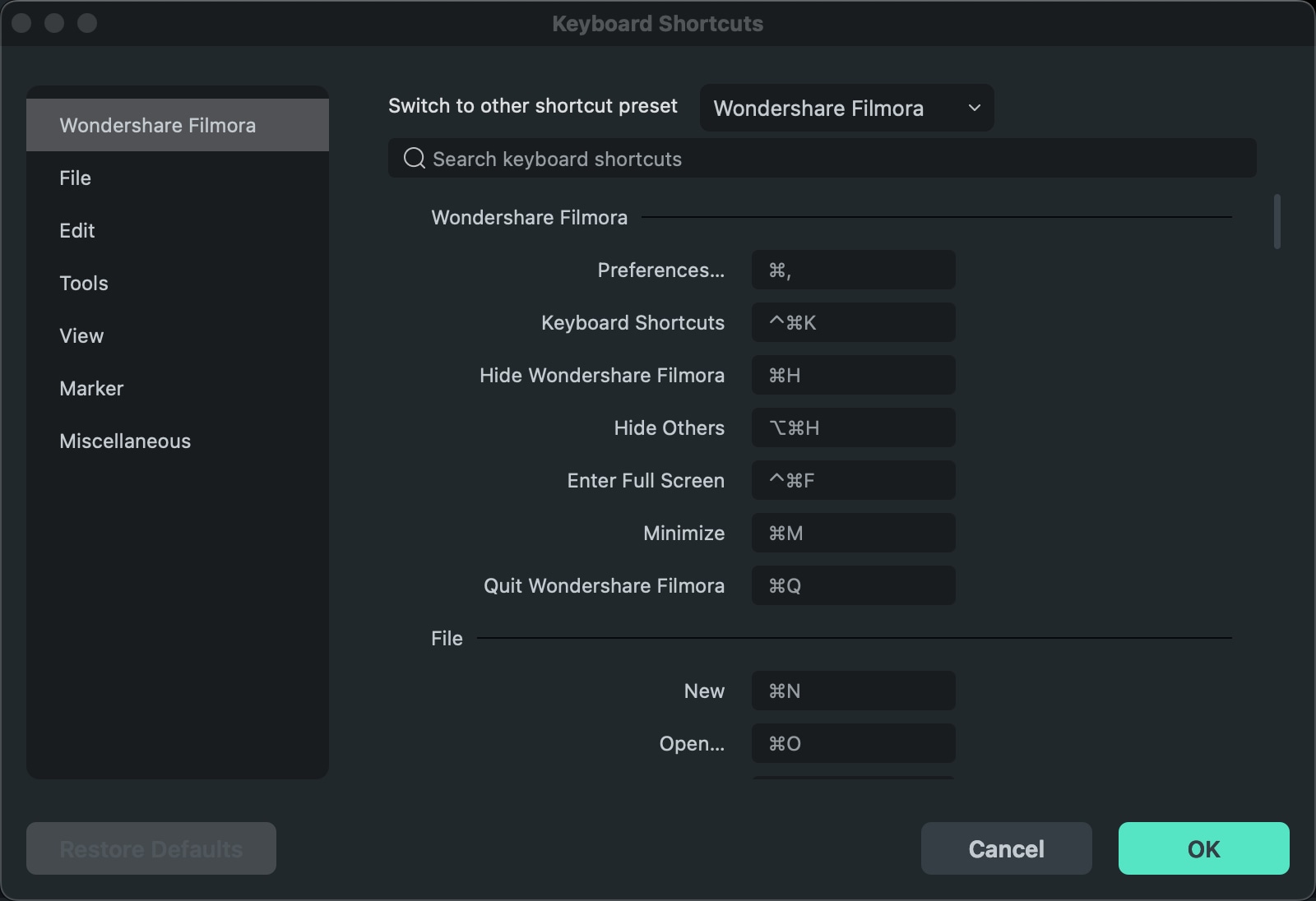Show the View shortcuts category
This screenshot has height=901, width=1316.
point(81,335)
